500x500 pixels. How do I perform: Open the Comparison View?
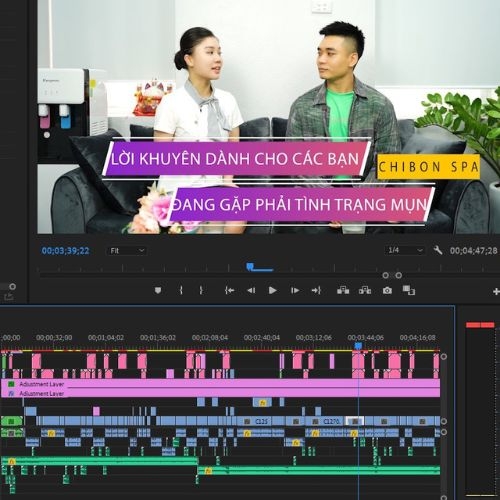pyautogui.click(x=408, y=290)
